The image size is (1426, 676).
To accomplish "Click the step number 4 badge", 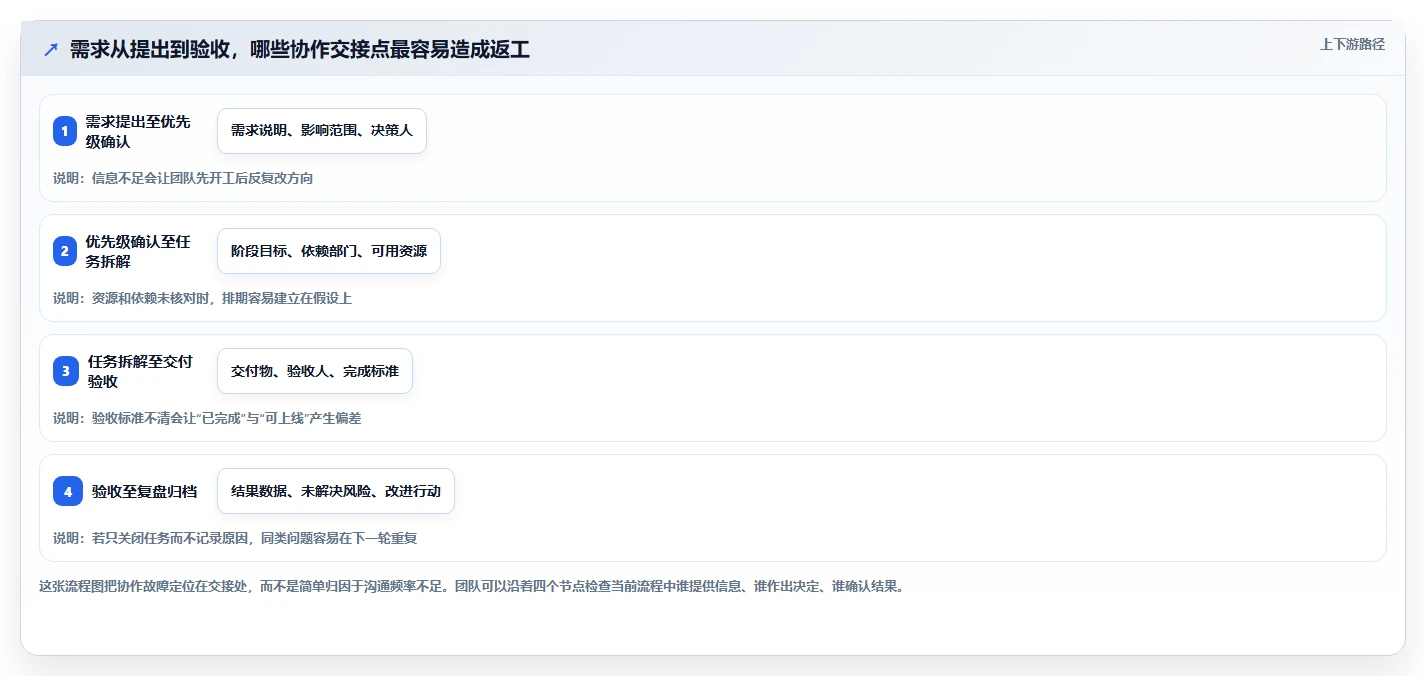I will coord(68,491).
